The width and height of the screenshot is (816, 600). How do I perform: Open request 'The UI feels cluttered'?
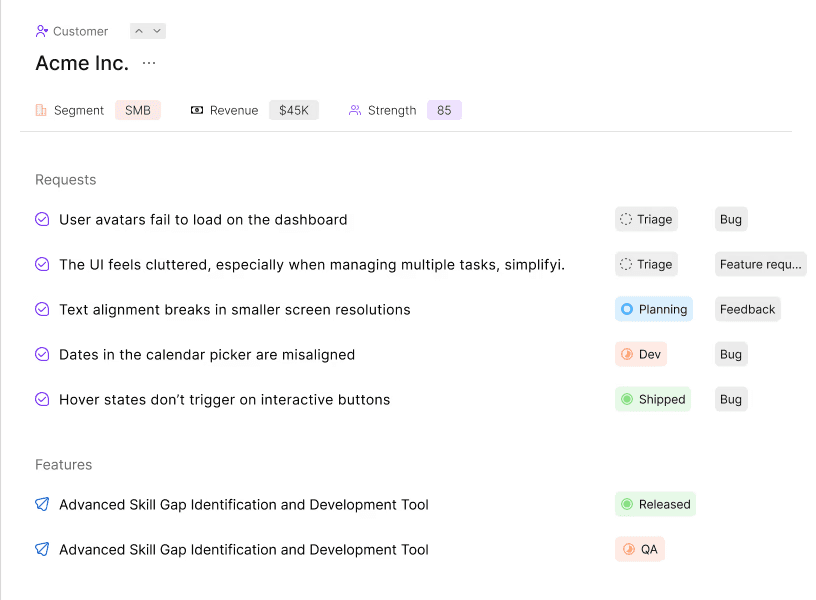312,264
